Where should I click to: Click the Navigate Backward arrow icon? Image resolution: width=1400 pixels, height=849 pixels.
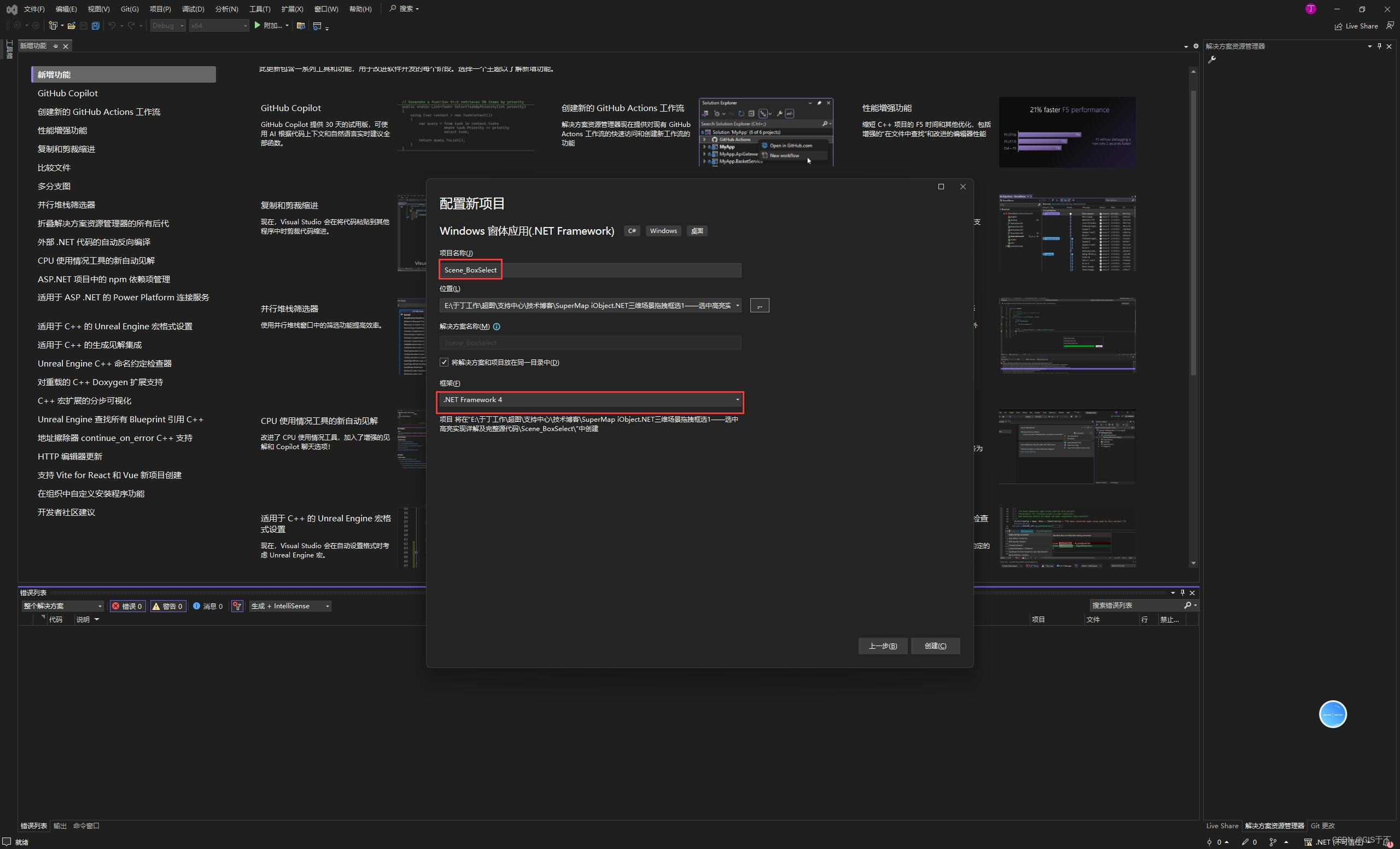tap(17, 26)
